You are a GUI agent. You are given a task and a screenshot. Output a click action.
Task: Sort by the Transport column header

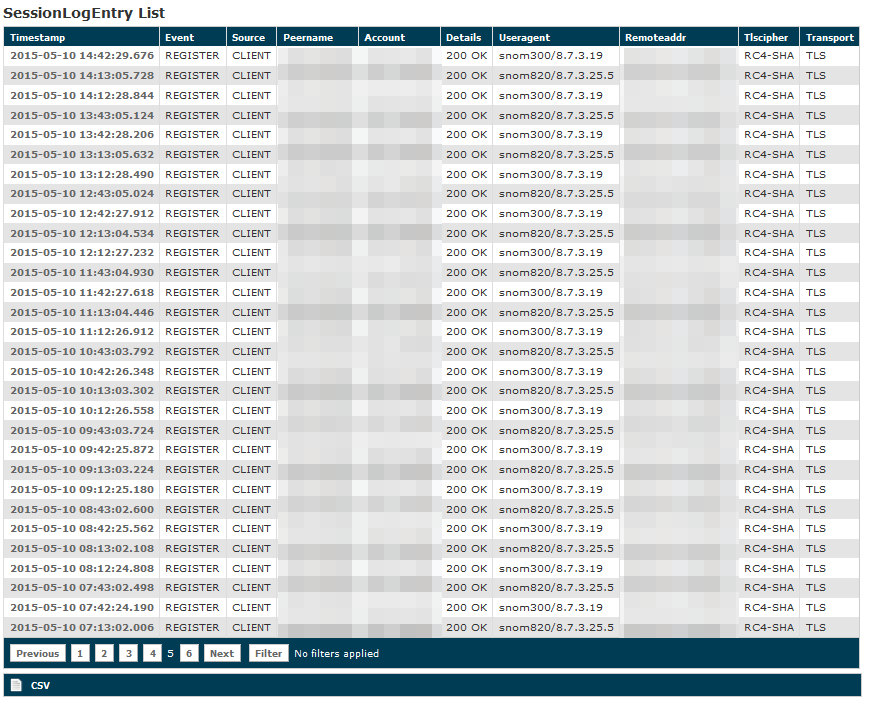coord(830,38)
